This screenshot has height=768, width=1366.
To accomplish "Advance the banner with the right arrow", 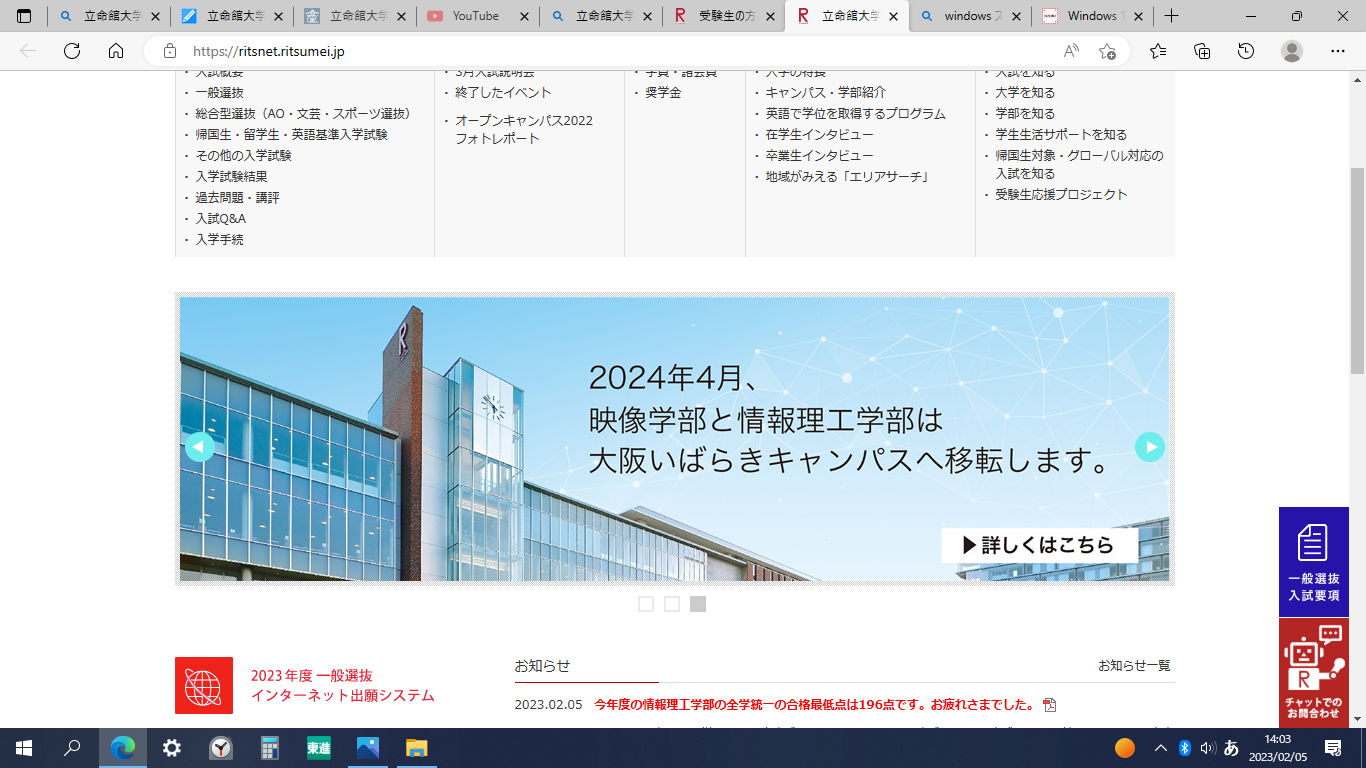I will point(1149,447).
